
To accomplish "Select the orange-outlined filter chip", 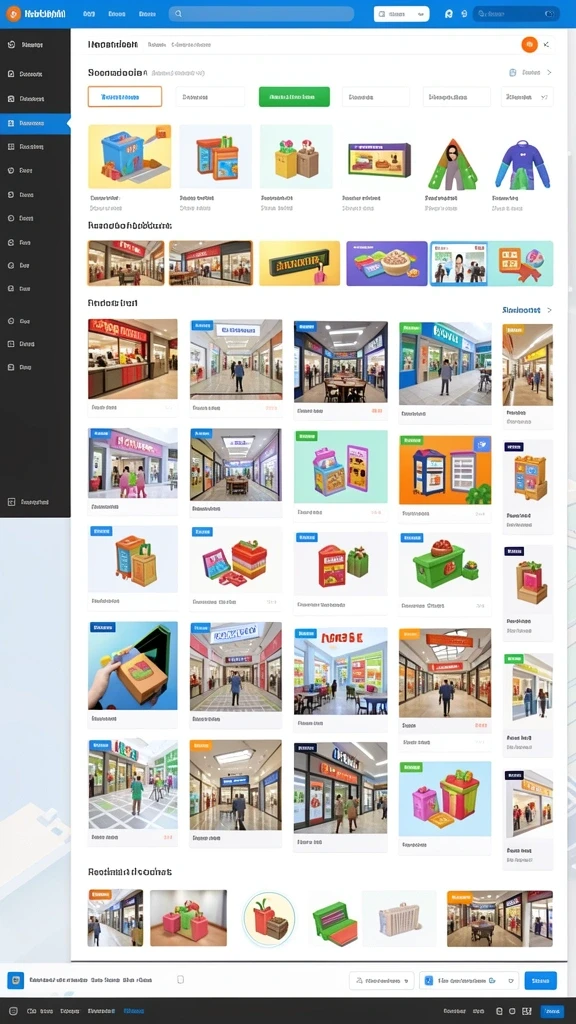I will point(125,97).
